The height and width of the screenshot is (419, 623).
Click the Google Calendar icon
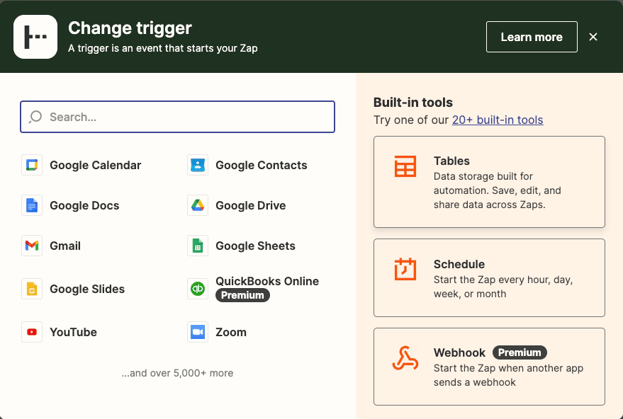tap(32, 166)
